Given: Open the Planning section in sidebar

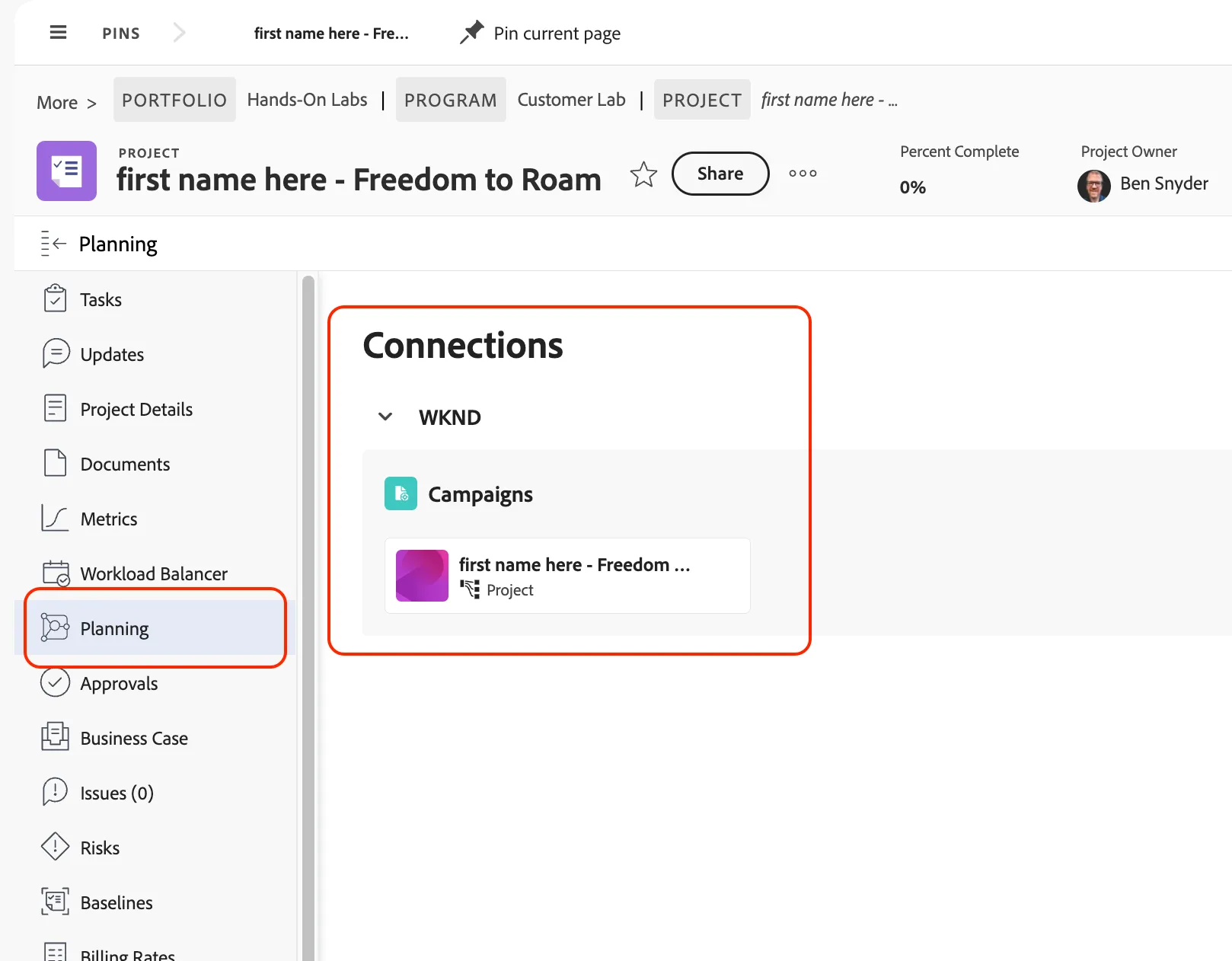Looking at the screenshot, I should 155,628.
